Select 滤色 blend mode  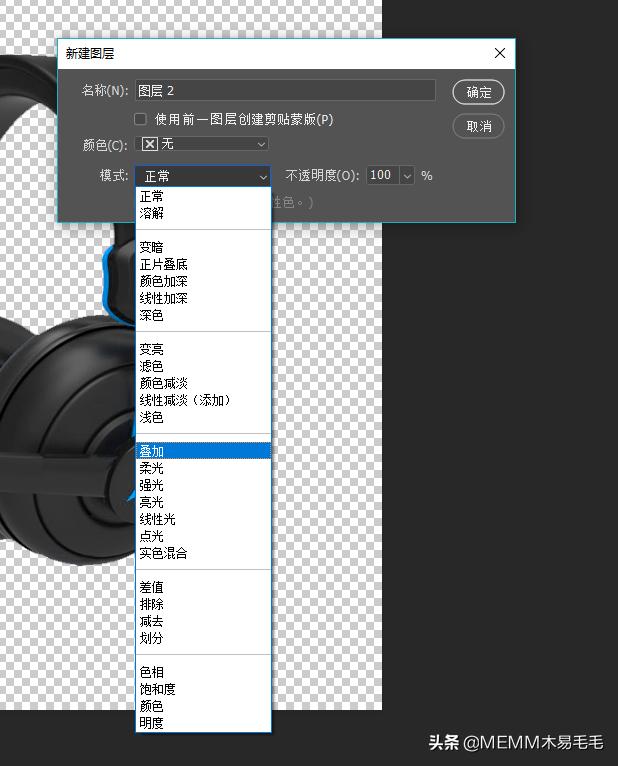click(x=203, y=366)
